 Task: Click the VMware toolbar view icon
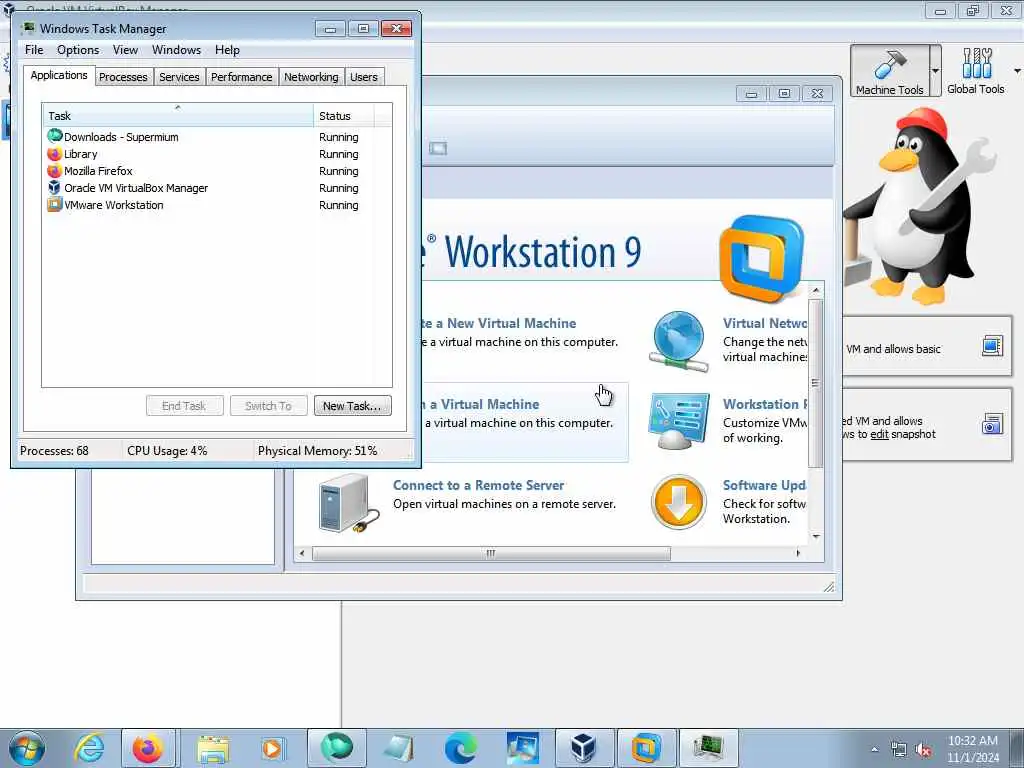coord(438,148)
